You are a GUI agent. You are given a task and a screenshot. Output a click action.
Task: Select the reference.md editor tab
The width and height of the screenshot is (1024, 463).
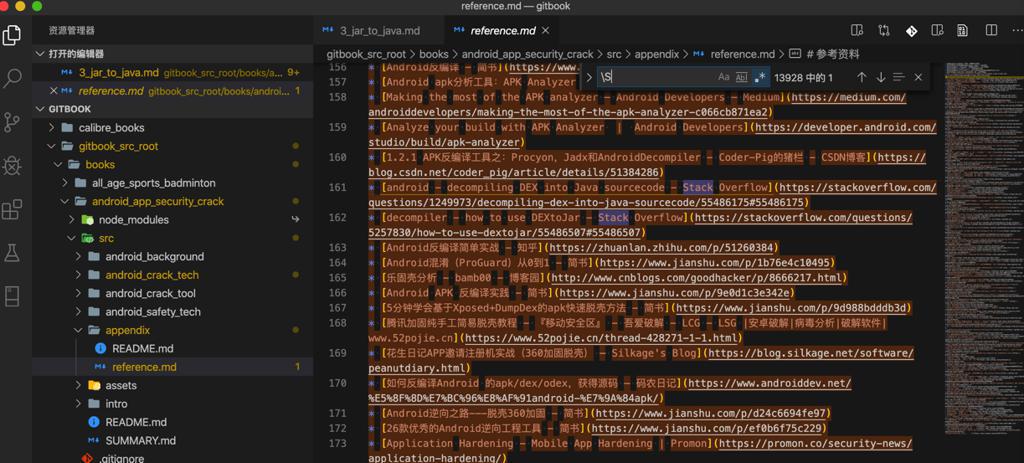(503, 31)
